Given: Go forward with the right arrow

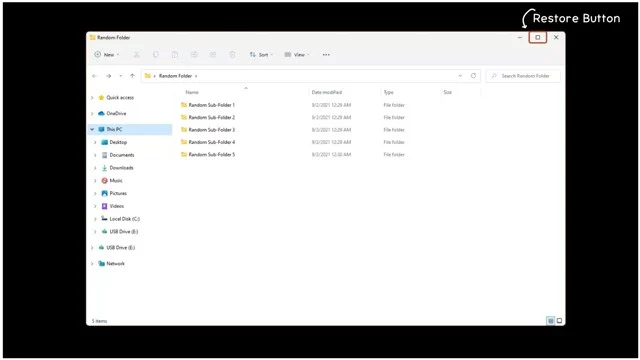Looking at the screenshot, I should tap(109, 76).
